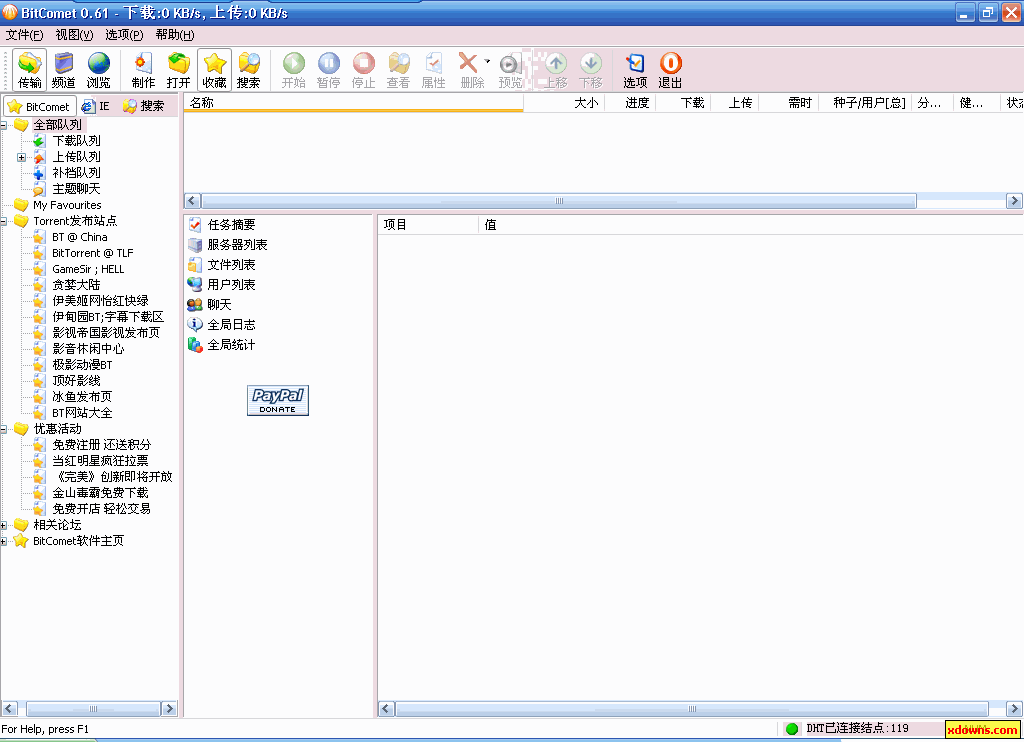The height and width of the screenshot is (742, 1024).
Task: Click the 制作 make torrent icon
Action: pos(143,69)
